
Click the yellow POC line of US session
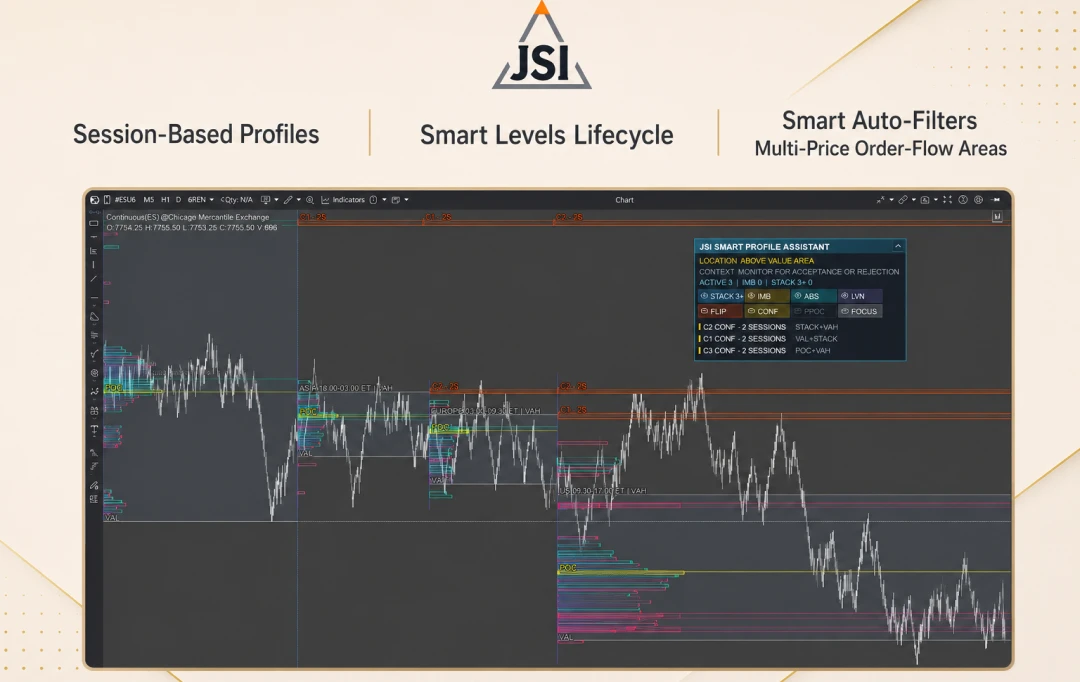(784, 572)
